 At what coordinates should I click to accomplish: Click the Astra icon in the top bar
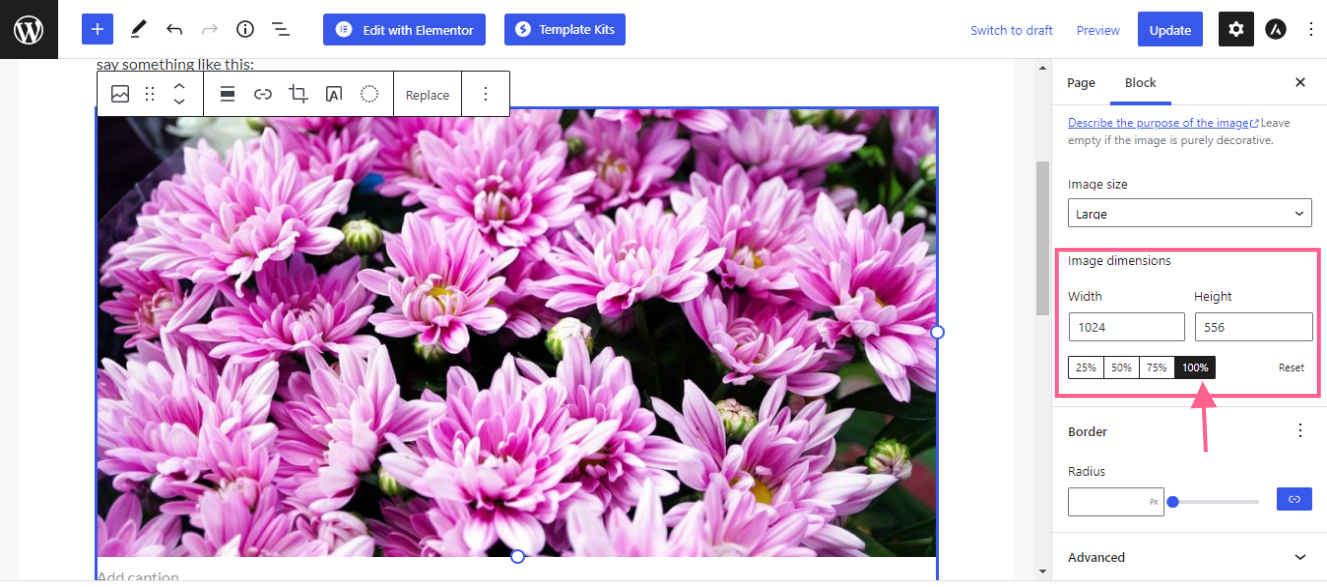[x=1275, y=28]
